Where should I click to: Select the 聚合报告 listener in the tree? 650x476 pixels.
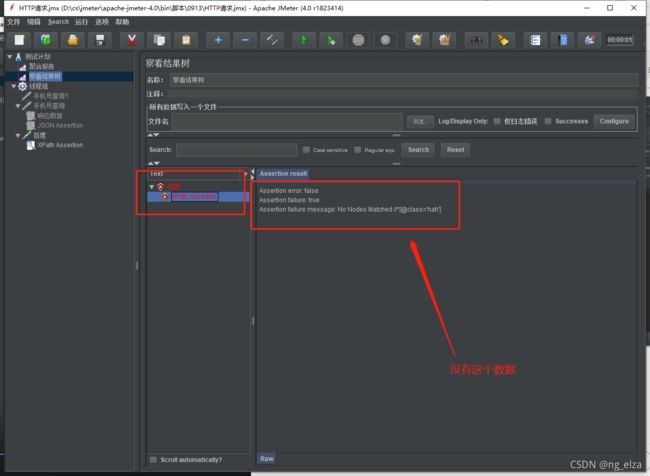(x=41, y=66)
